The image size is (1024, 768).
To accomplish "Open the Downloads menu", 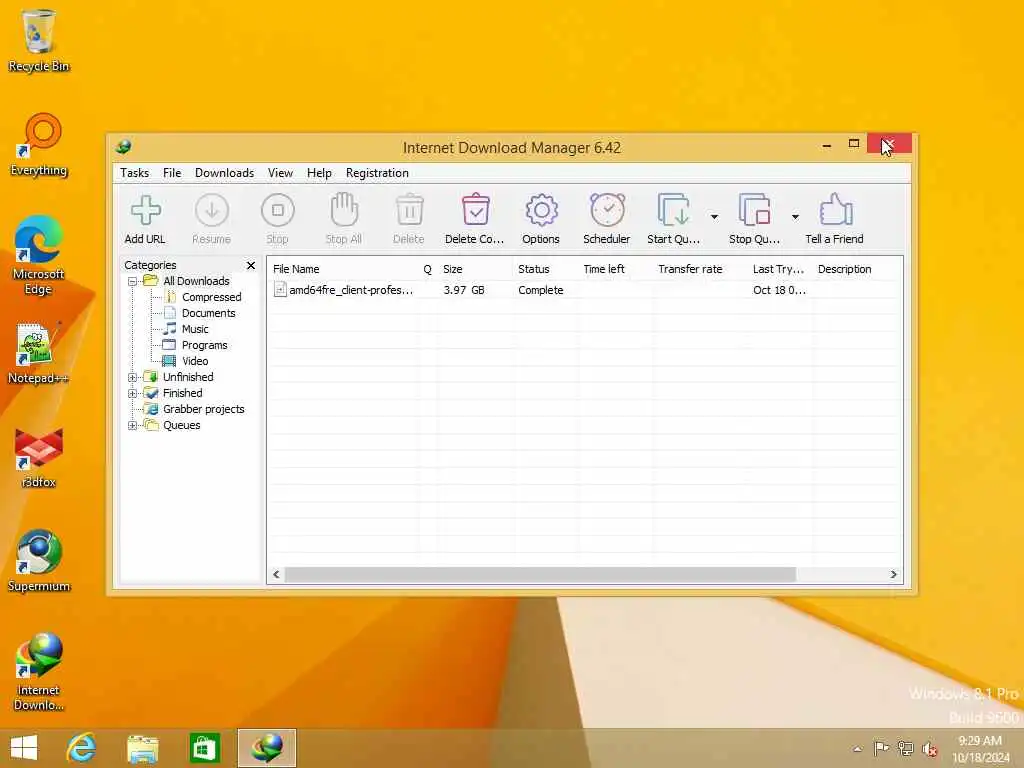I will [x=224, y=173].
